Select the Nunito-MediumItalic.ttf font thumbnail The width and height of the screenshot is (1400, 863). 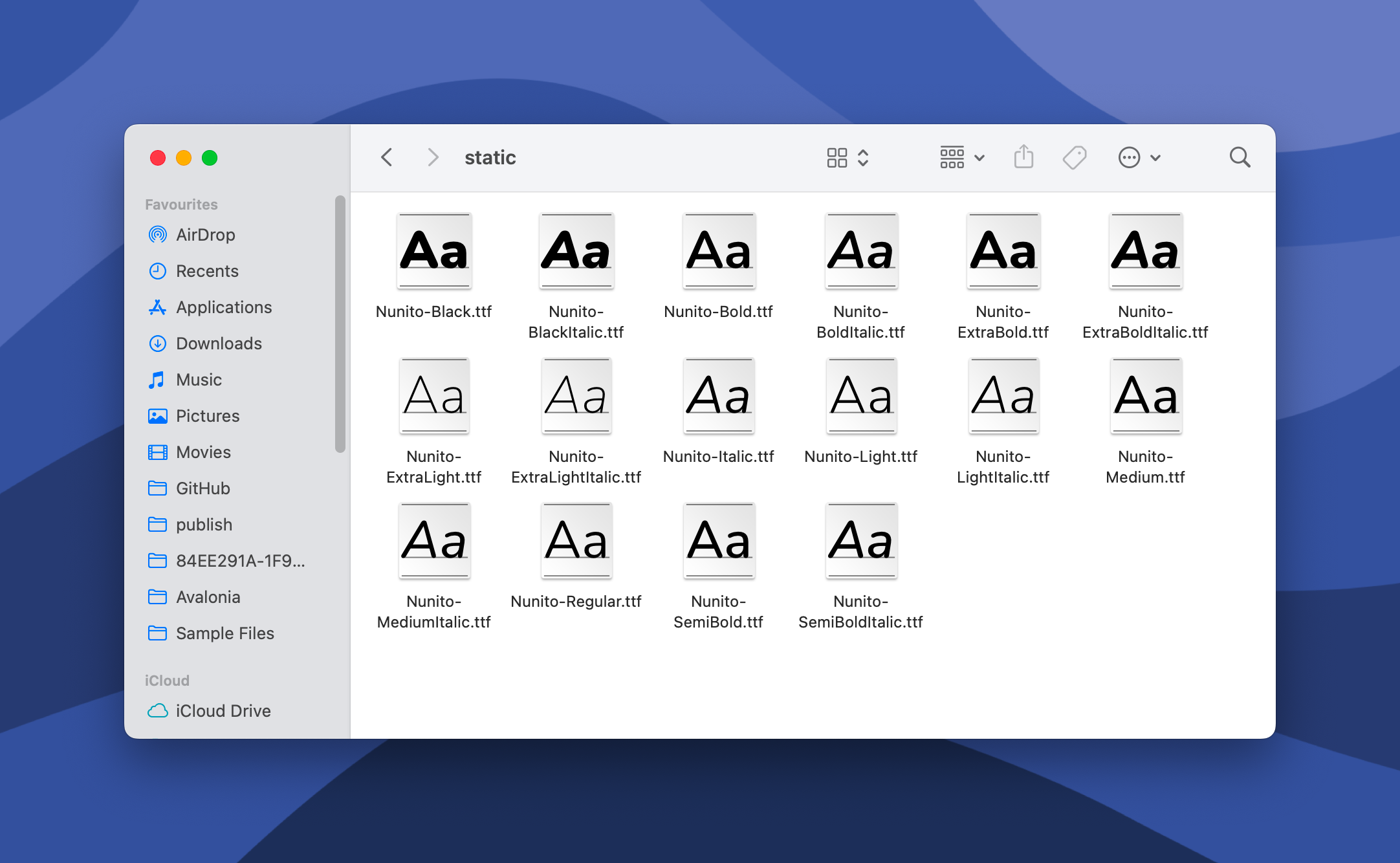(x=434, y=540)
